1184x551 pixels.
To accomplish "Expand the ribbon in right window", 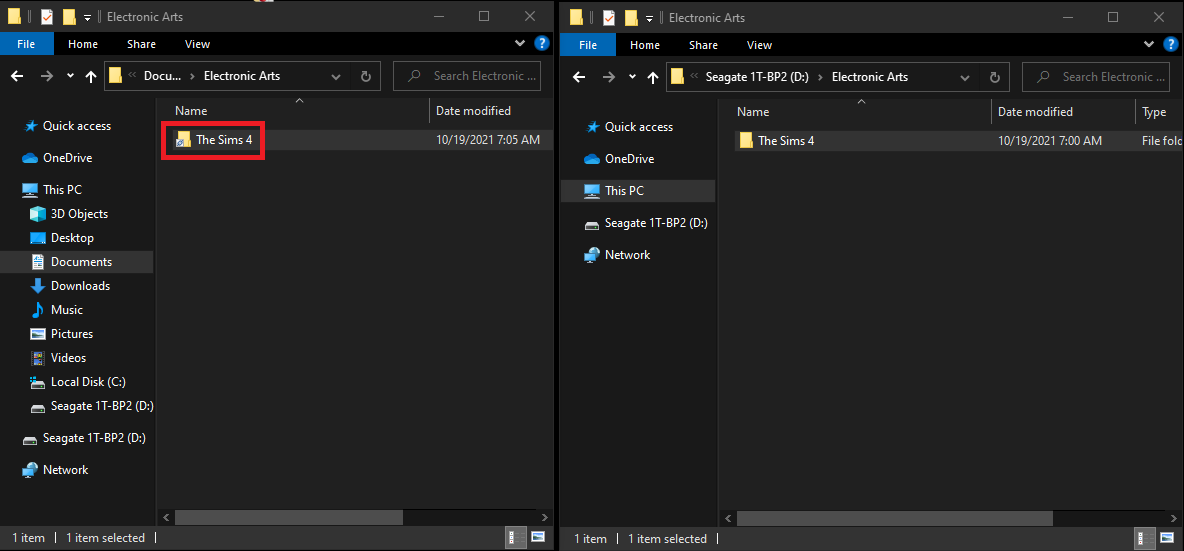I will pyautogui.click(x=1149, y=44).
